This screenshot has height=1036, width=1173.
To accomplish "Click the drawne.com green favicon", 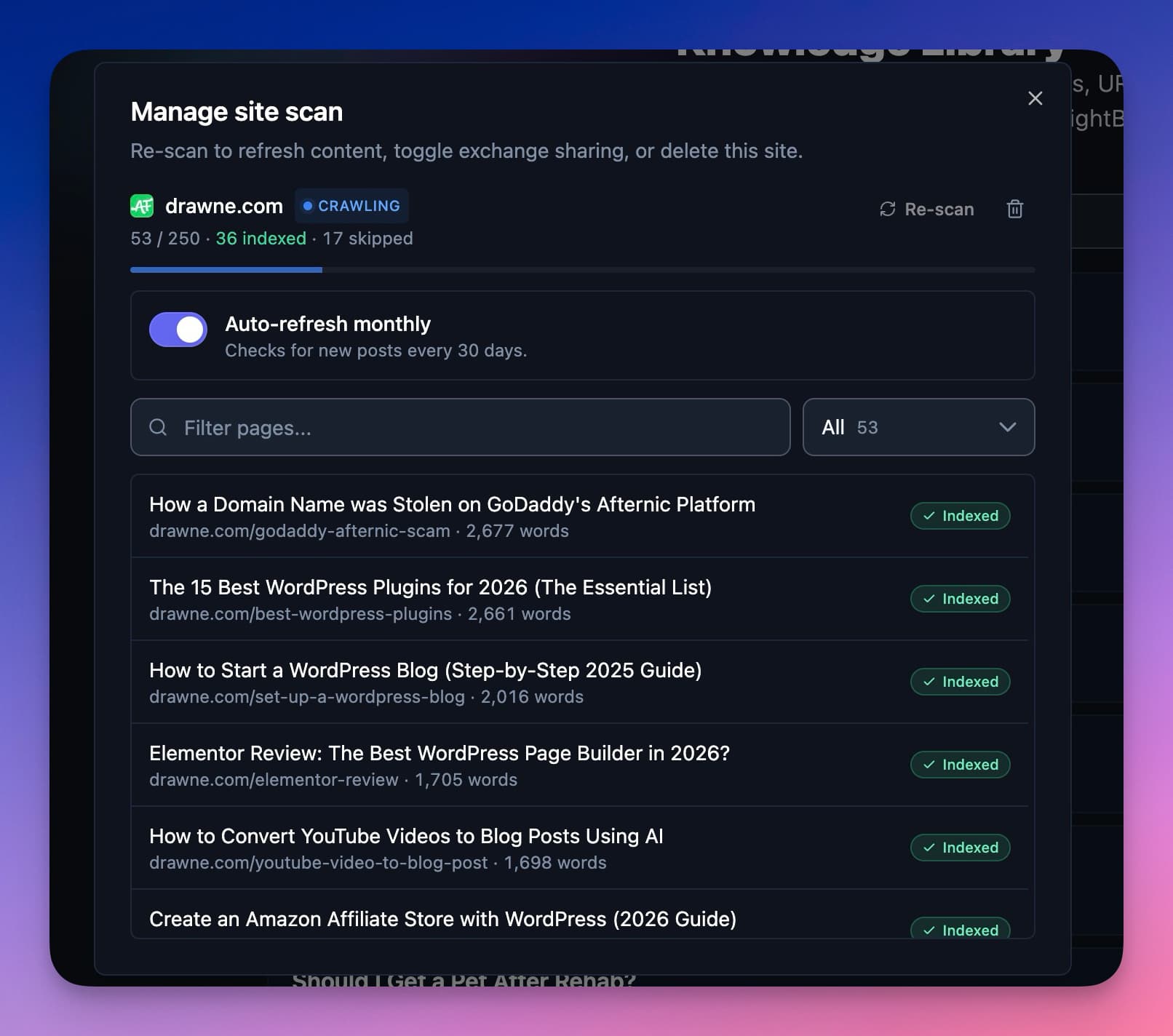I will pos(142,206).
